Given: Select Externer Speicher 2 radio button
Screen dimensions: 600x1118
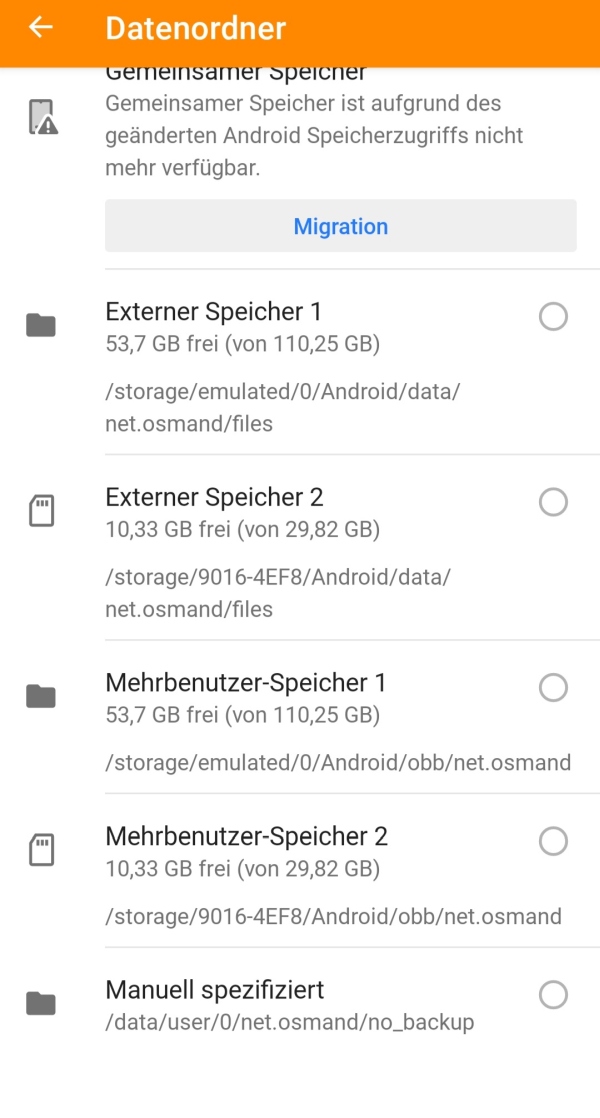Looking at the screenshot, I should [553, 502].
